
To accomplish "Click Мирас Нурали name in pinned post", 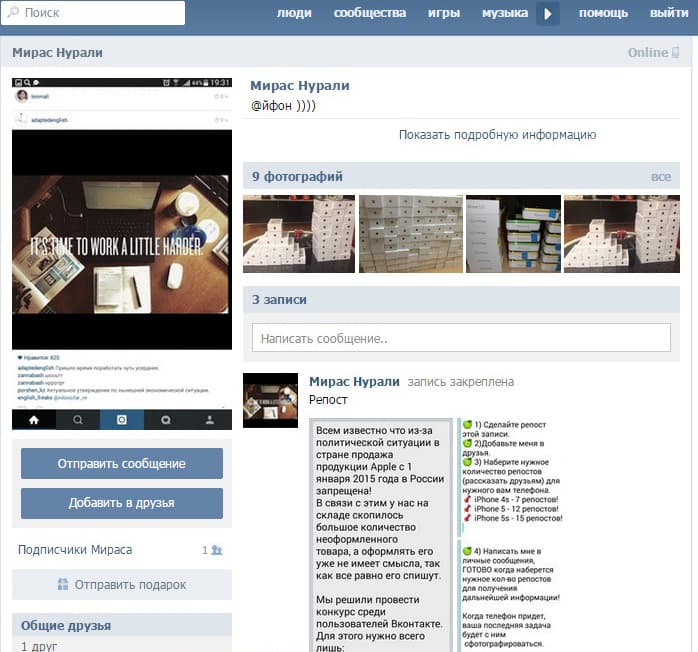I will [x=354, y=382].
